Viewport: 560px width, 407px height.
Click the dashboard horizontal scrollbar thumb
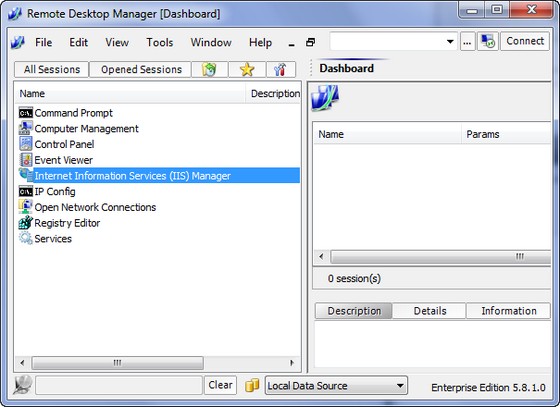click(x=441, y=257)
